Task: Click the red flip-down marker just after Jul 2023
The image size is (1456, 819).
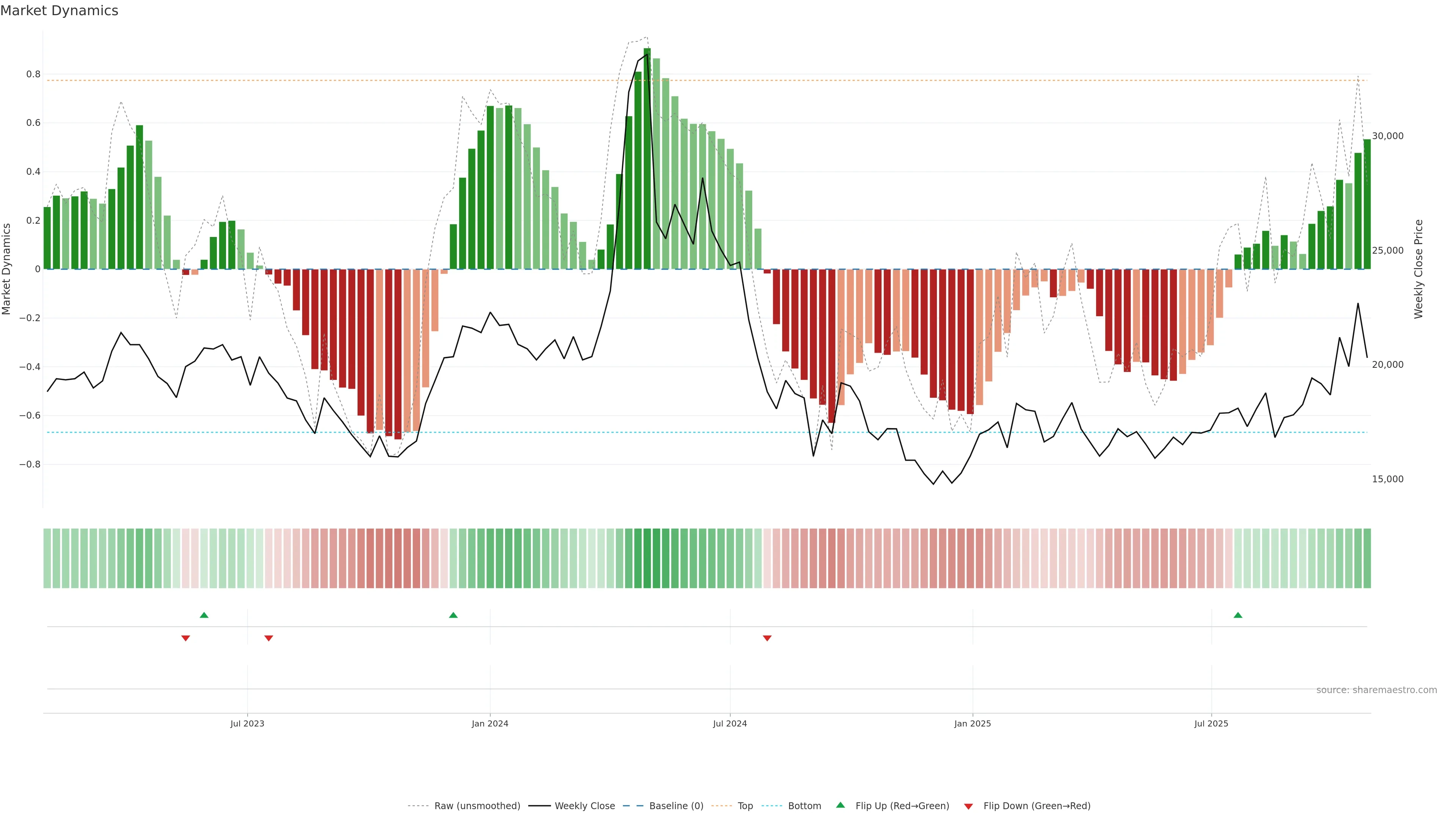Action: [x=268, y=638]
